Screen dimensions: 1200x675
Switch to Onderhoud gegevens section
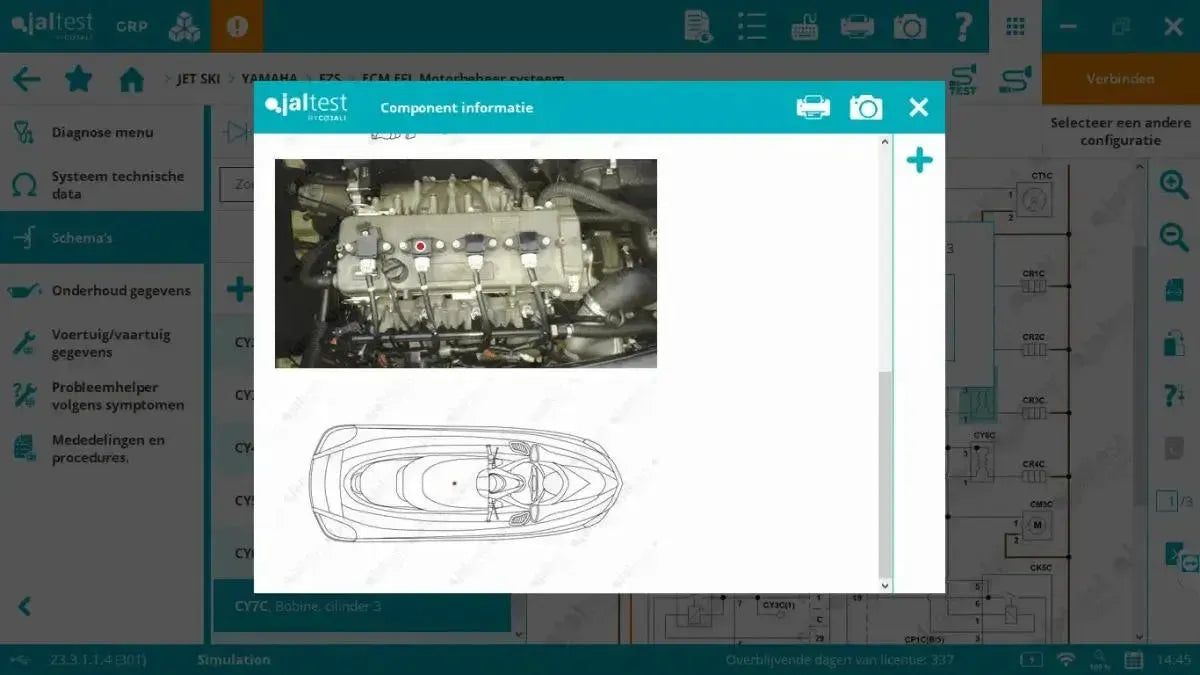(x=119, y=290)
